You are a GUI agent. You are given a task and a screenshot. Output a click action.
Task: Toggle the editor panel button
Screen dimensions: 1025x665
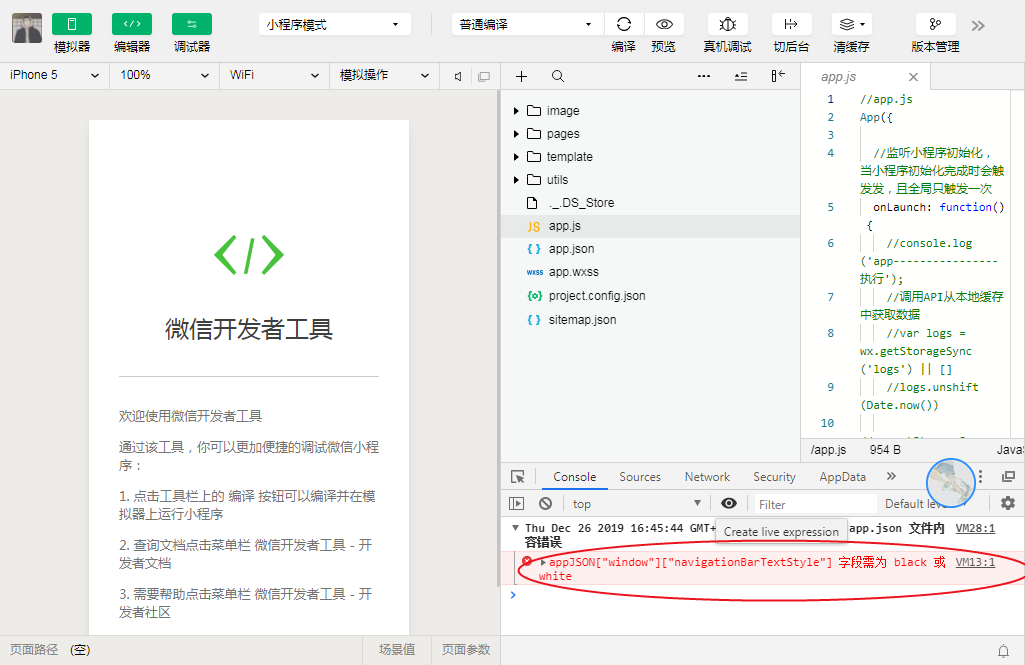click(132, 24)
